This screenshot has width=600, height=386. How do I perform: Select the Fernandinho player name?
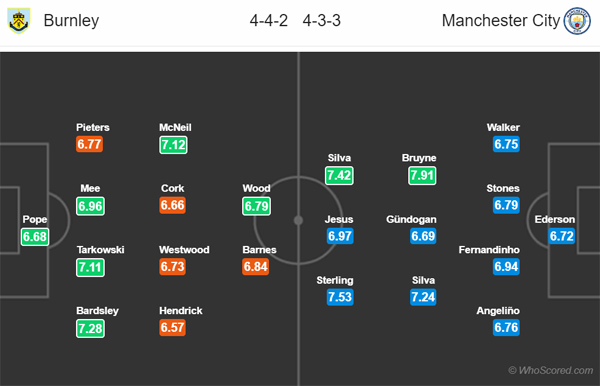point(489,250)
